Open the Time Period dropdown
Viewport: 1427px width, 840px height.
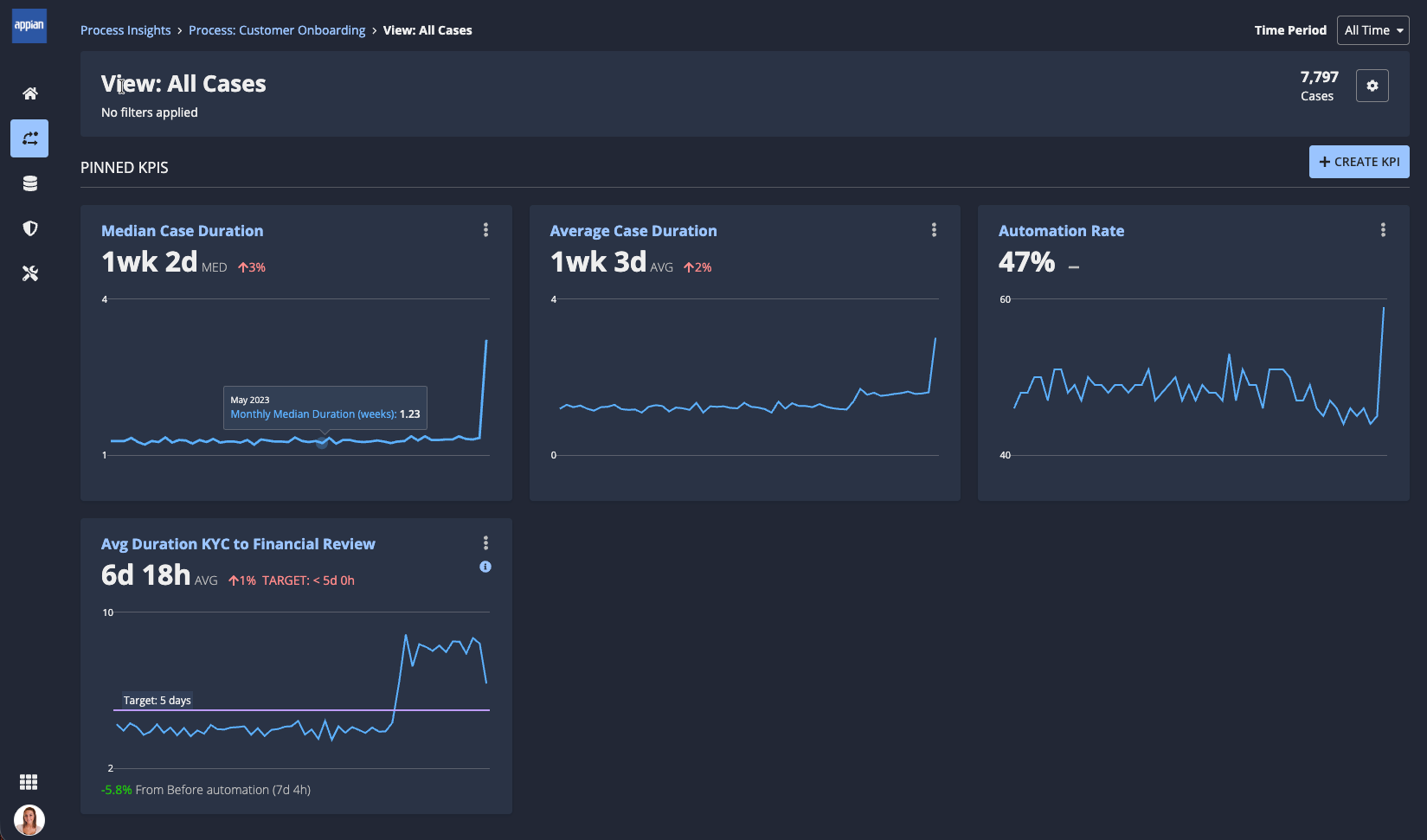[1372, 30]
